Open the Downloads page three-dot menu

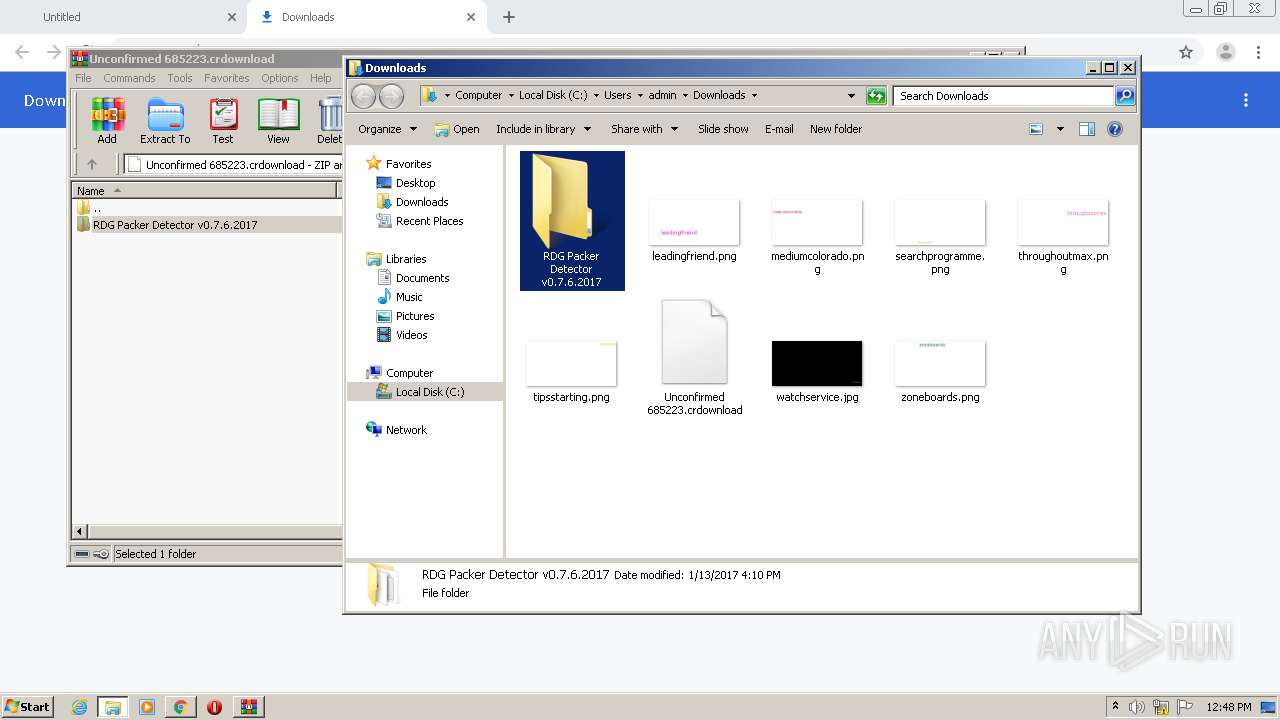[x=1246, y=100]
